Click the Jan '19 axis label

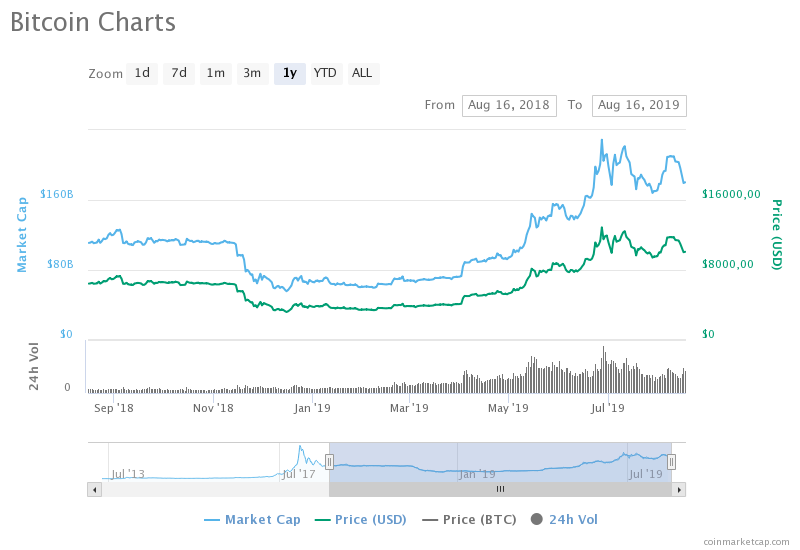[312, 408]
